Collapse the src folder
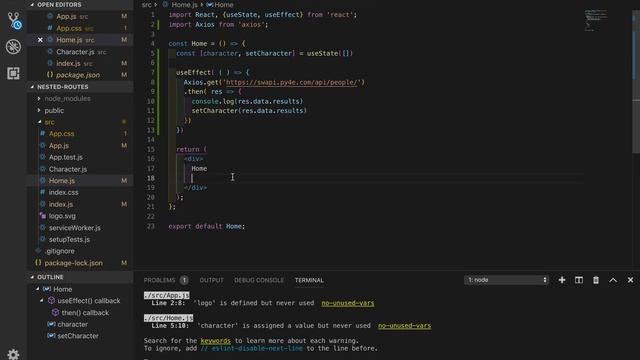Screen dimensions: 640x360 click(40, 122)
